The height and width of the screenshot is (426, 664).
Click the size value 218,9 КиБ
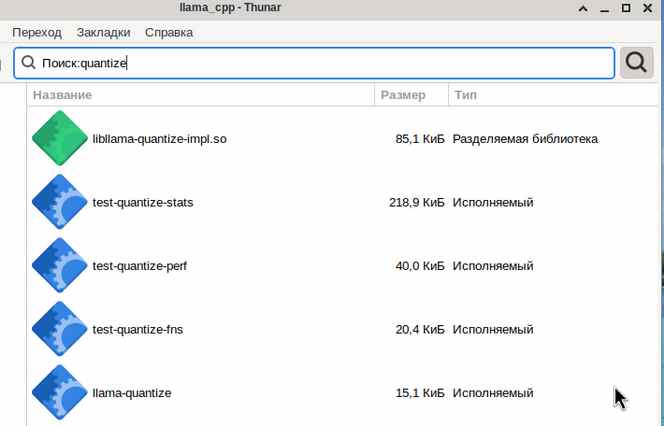pos(417,202)
